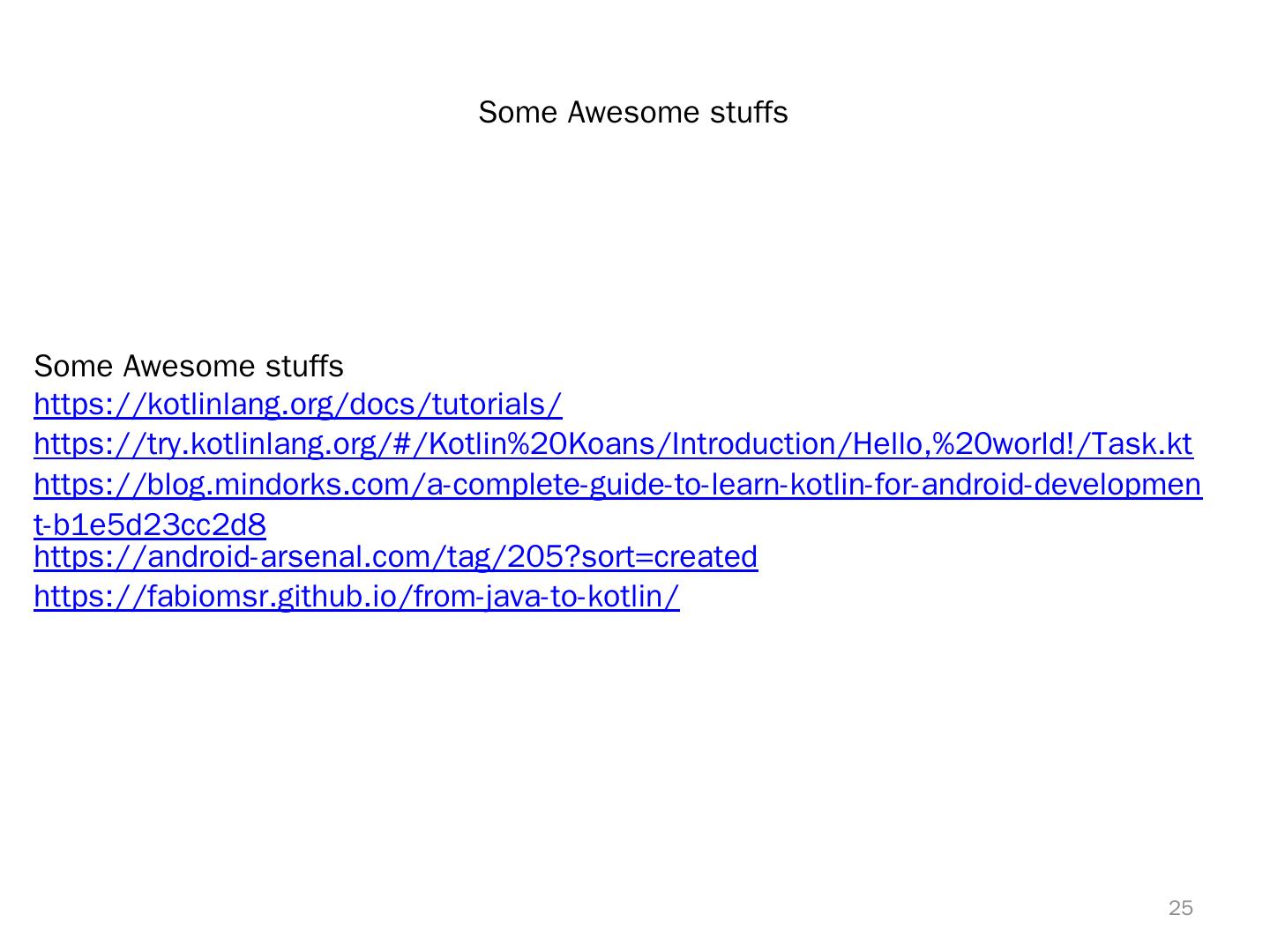Click "tutorials/" in the kotlinlang docs link
The image size is (1270, 952).
coord(497,405)
